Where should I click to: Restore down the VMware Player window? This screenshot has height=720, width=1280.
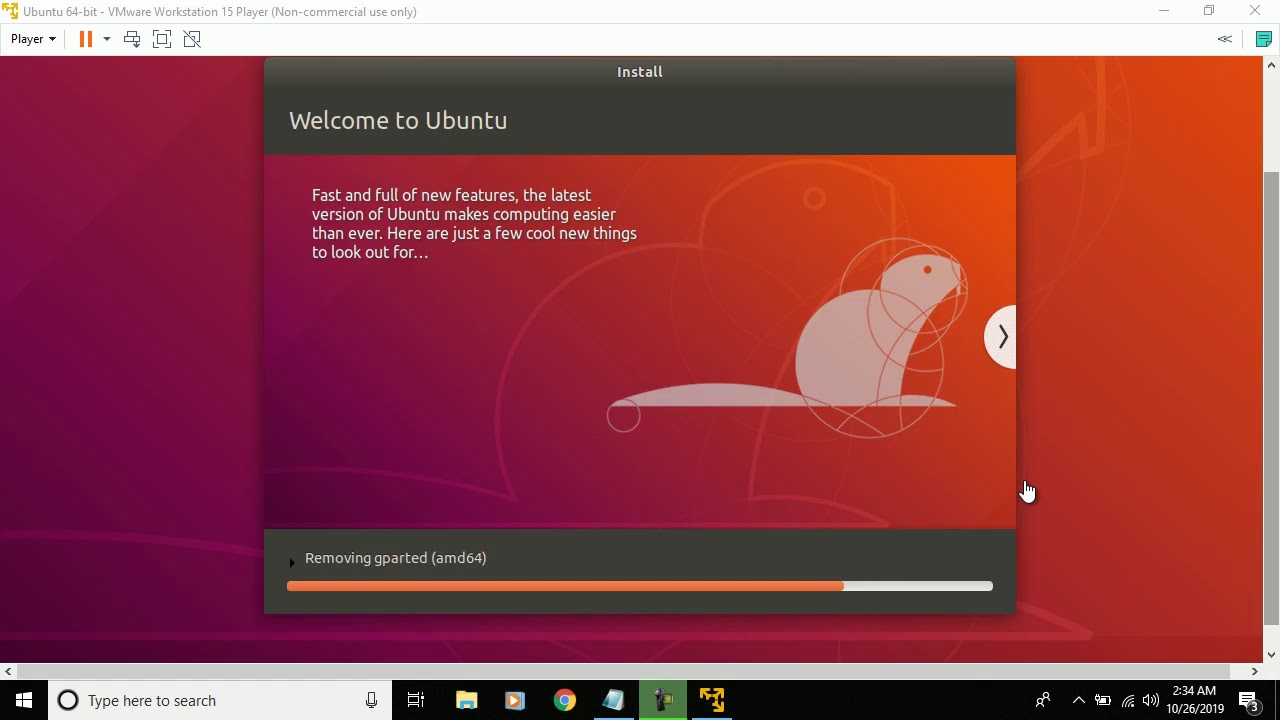(x=1209, y=11)
